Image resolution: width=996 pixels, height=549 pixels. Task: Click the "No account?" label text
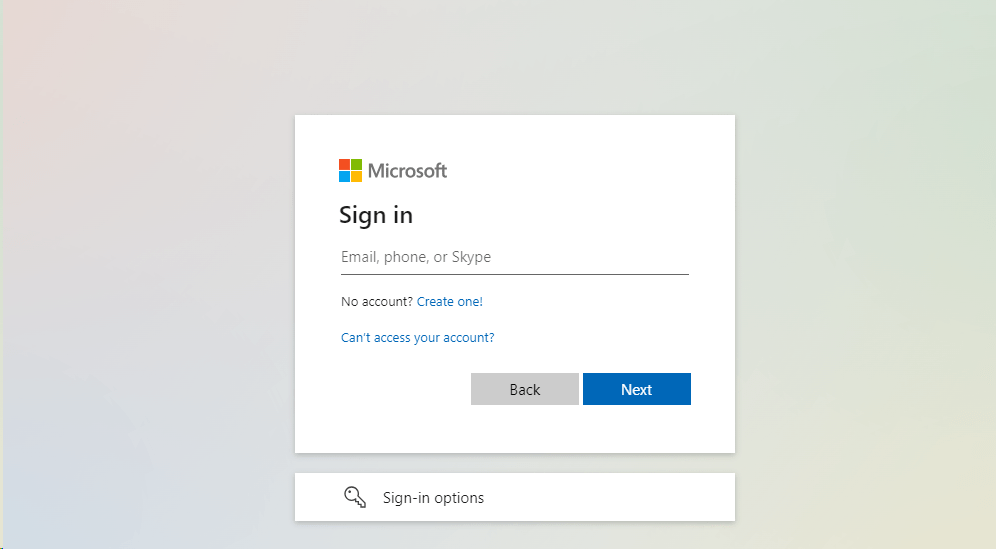pos(376,301)
